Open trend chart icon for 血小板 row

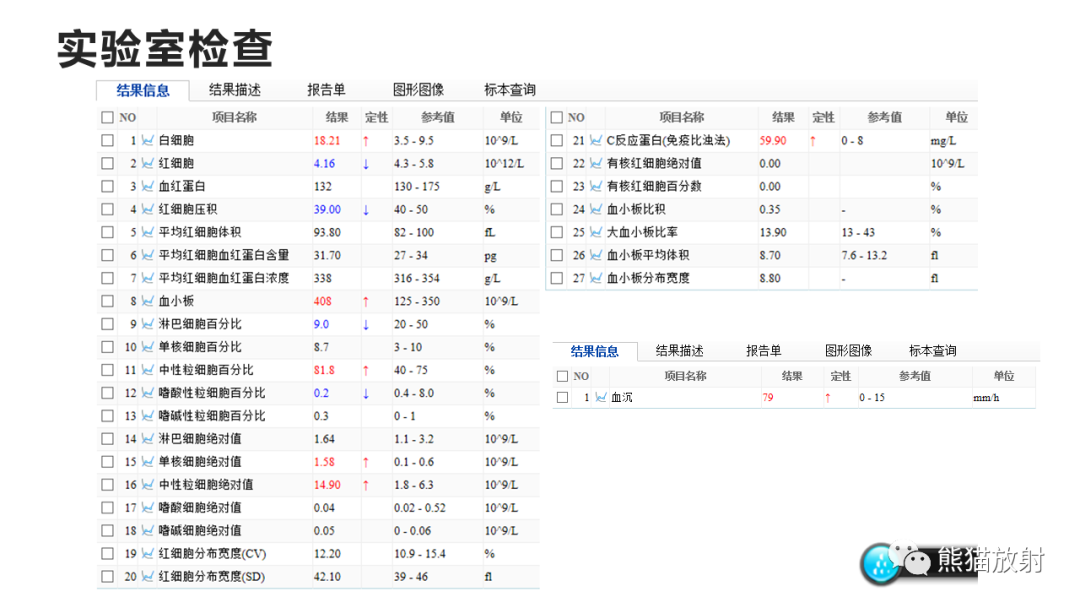pyautogui.click(x=147, y=301)
